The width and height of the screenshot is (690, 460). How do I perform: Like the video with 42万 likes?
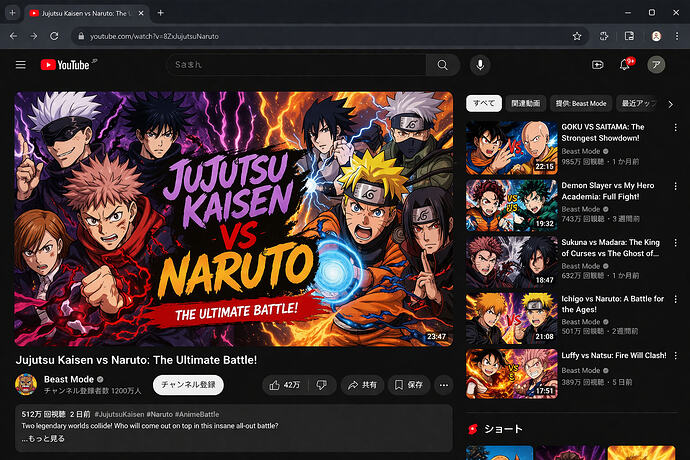coord(285,385)
